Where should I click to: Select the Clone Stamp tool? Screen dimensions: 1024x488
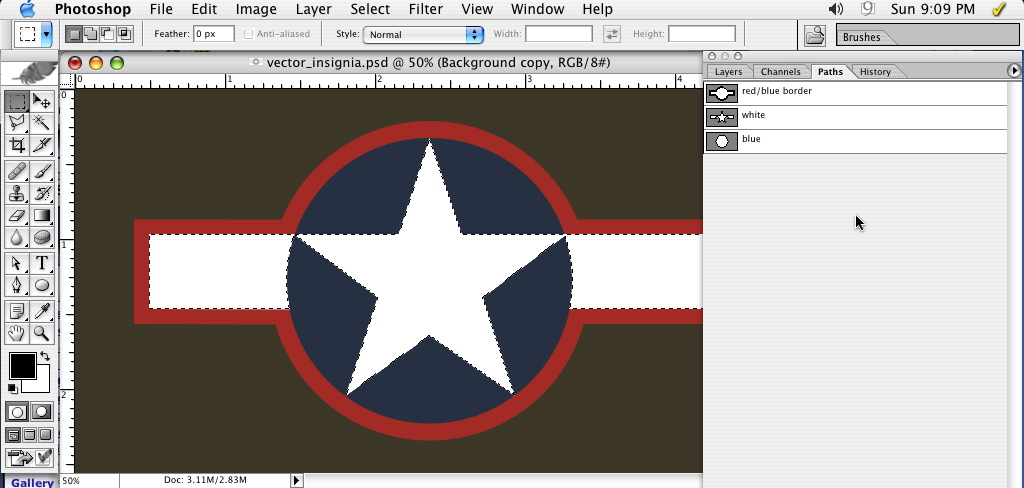[18, 193]
